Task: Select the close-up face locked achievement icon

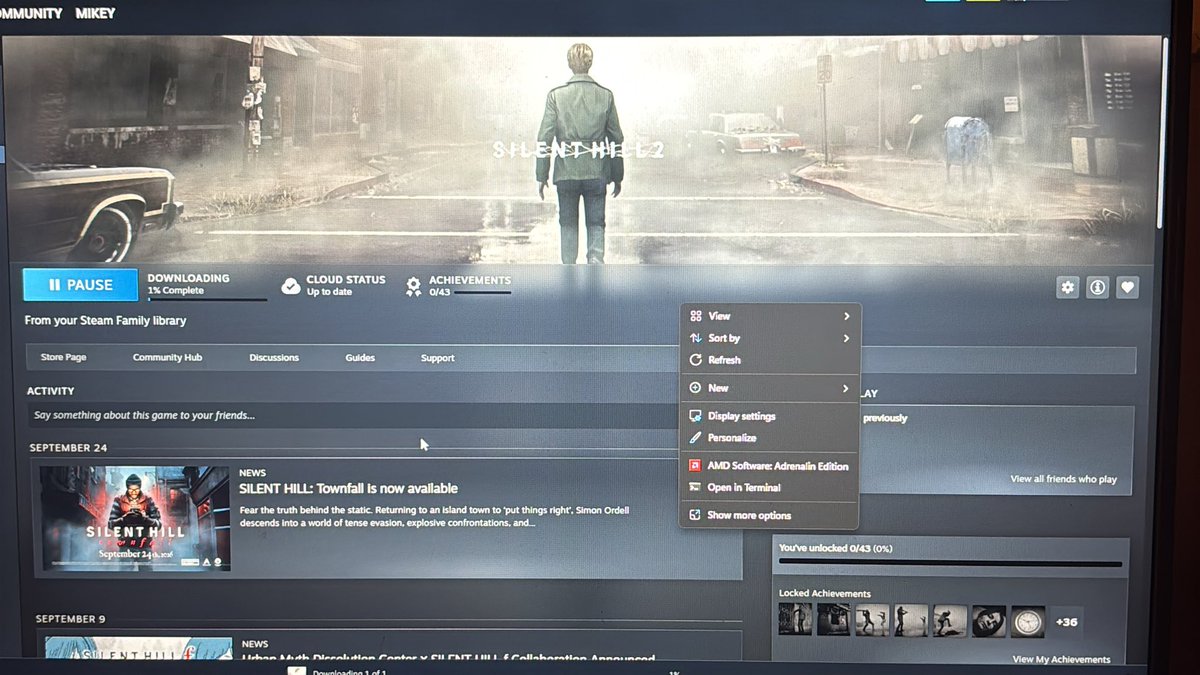Action: point(989,621)
